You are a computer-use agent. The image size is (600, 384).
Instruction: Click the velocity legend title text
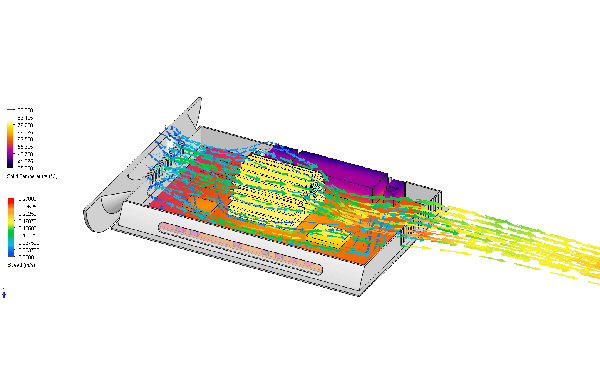(x=21, y=265)
